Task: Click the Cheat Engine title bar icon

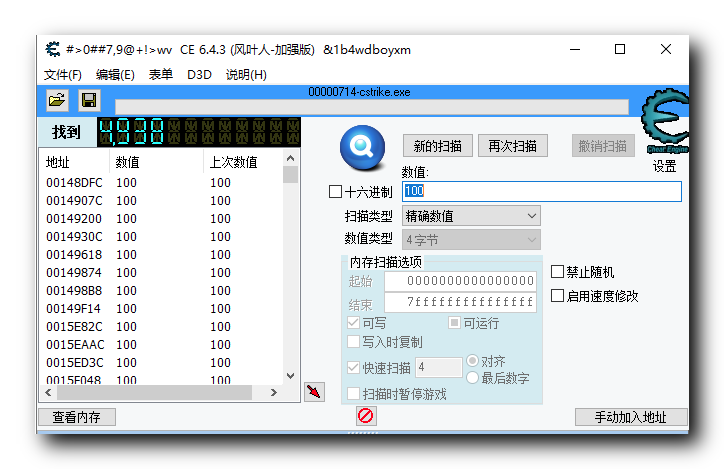Action: 53,49
